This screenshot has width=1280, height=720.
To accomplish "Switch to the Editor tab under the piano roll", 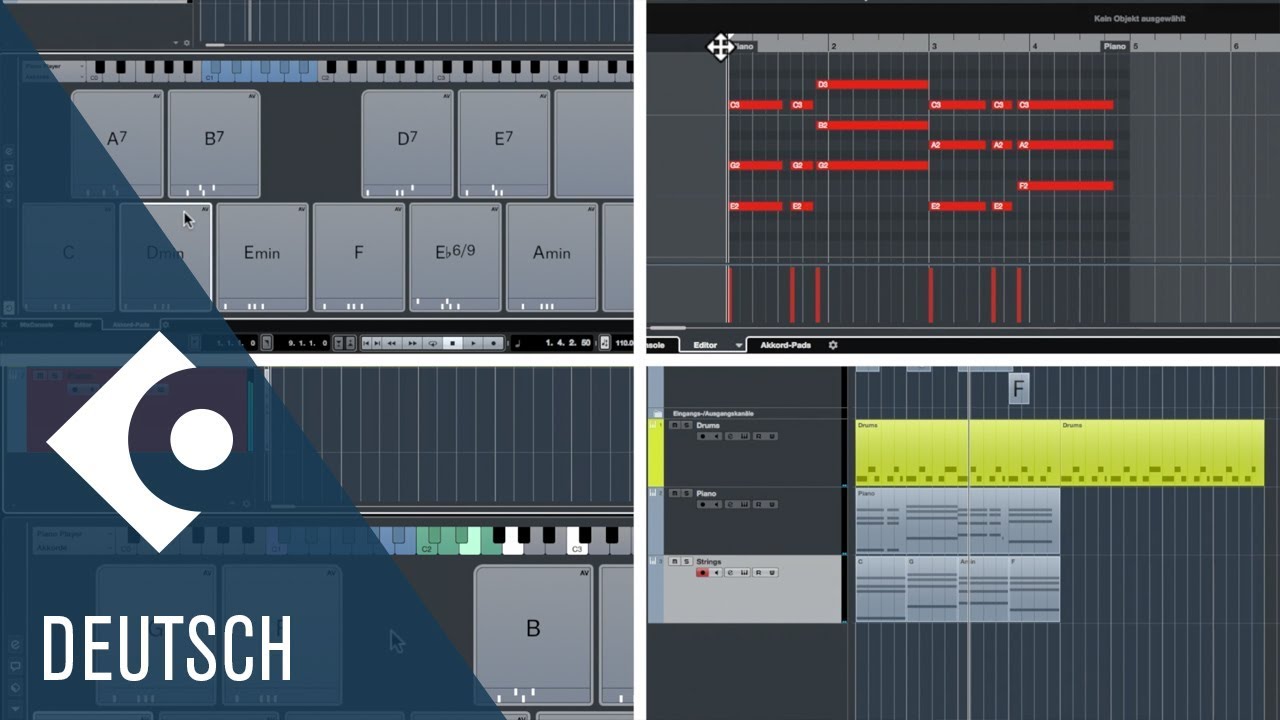I will (x=706, y=345).
